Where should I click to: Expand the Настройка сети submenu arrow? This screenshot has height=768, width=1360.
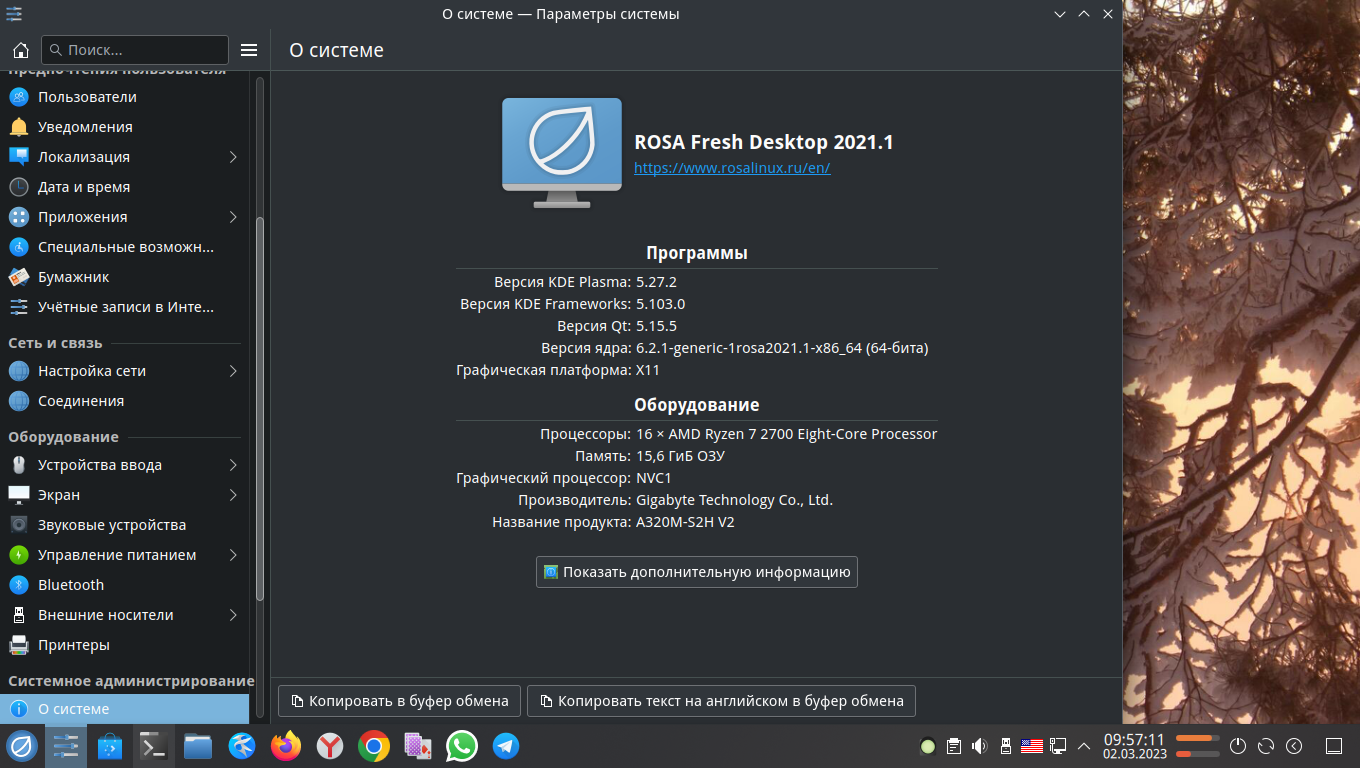[233, 371]
